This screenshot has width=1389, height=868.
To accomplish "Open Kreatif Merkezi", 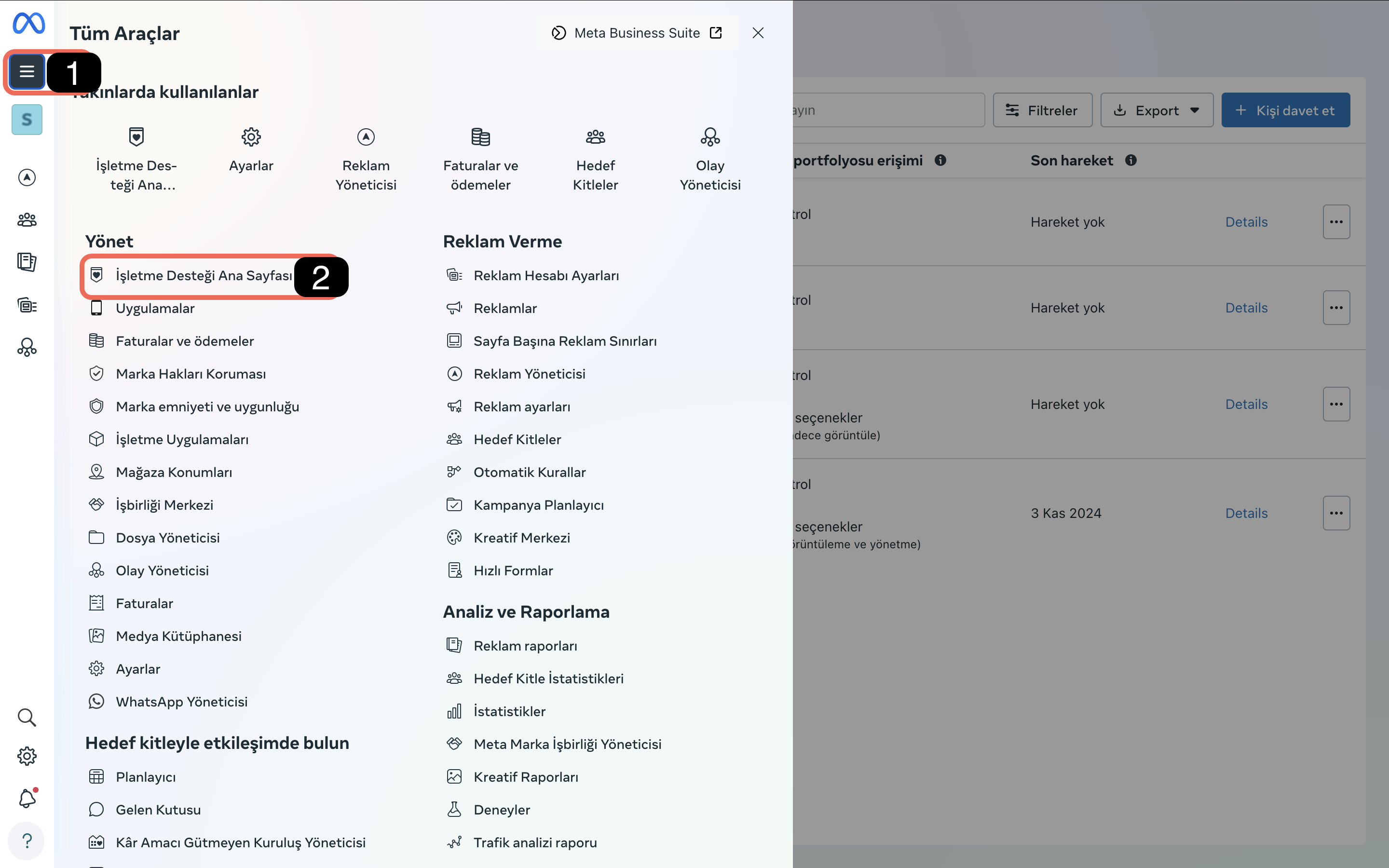I will coord(509,538).
